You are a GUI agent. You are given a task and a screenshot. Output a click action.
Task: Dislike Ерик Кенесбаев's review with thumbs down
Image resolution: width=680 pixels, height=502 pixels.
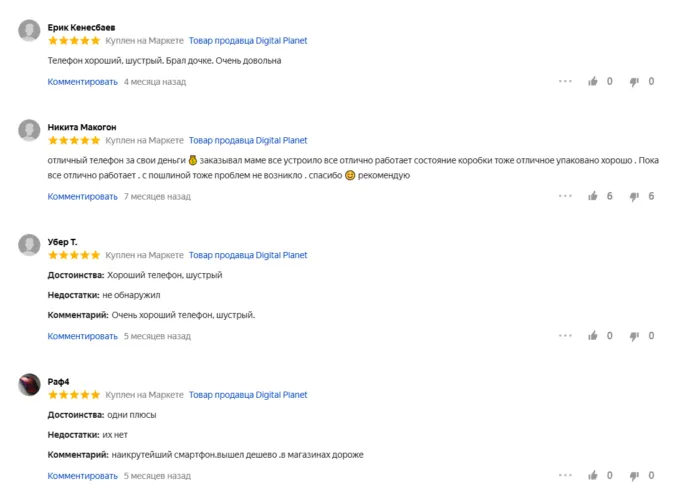[x=634, y=82]
